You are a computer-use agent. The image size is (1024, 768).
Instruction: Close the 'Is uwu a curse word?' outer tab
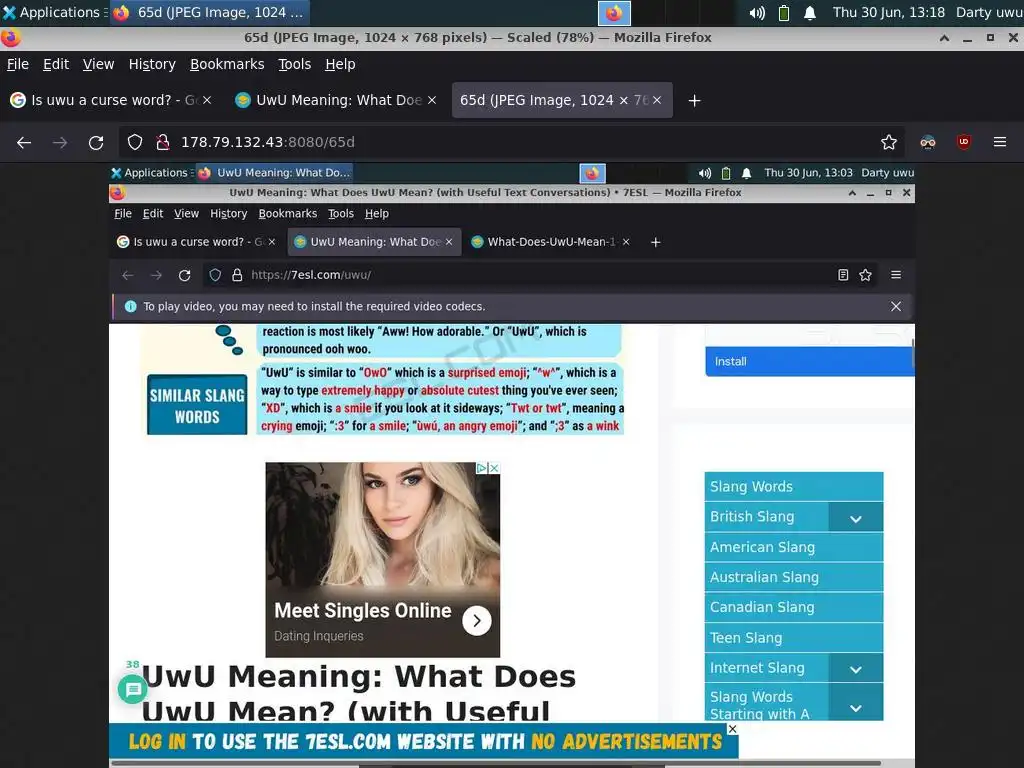pos(207,100)
